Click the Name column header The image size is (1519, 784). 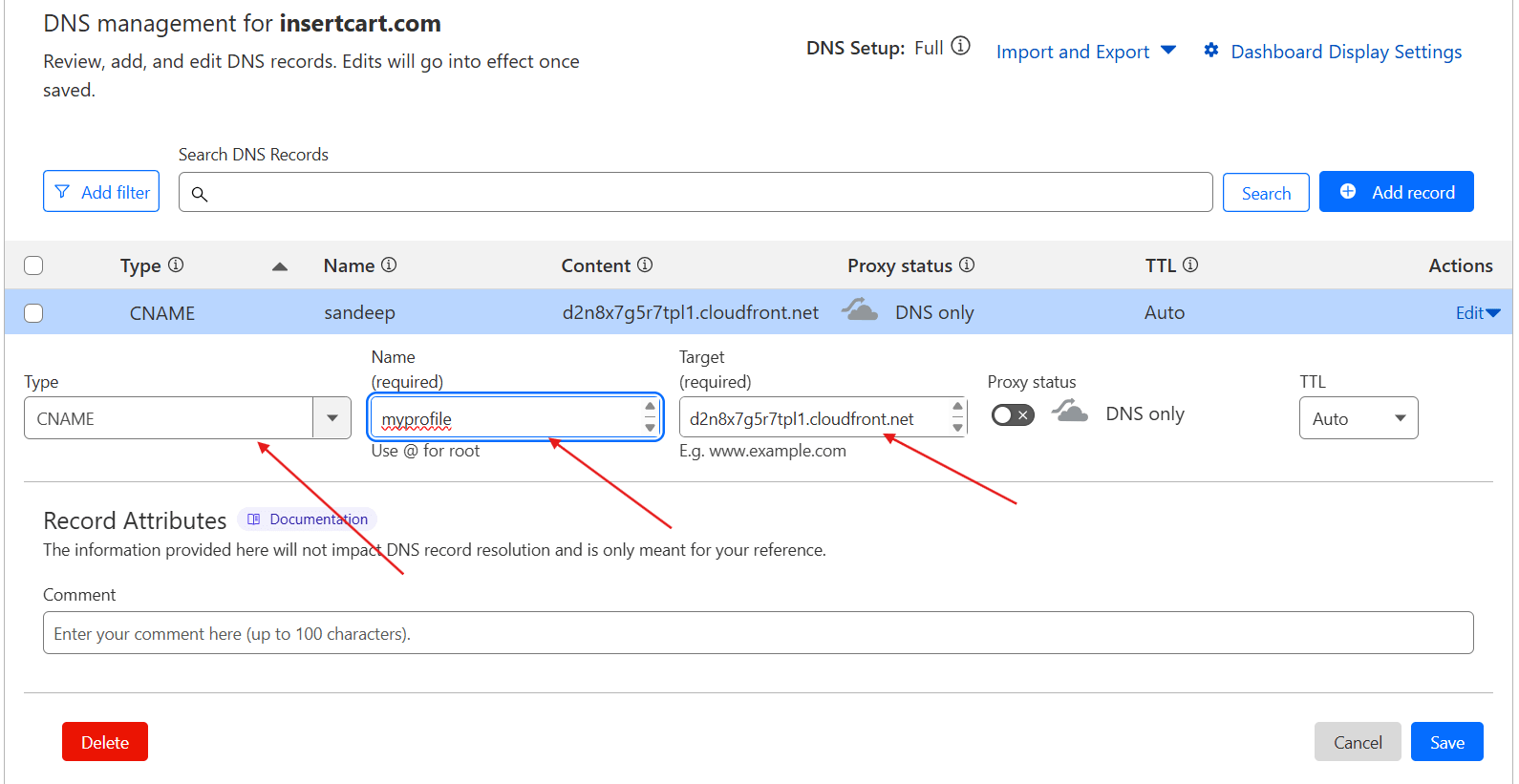[x=349, y=265]
